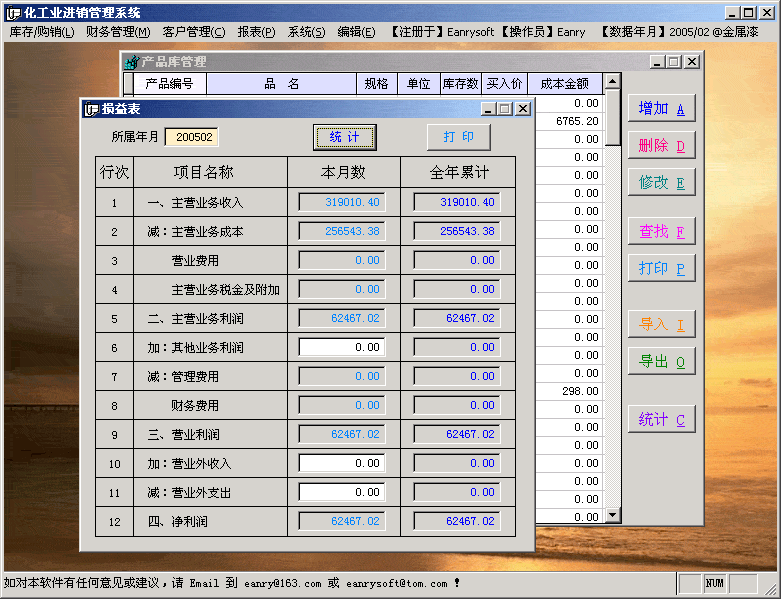Click the 查找 F button
The height and width of the screenshot is (599, 781).
(661, 231)
